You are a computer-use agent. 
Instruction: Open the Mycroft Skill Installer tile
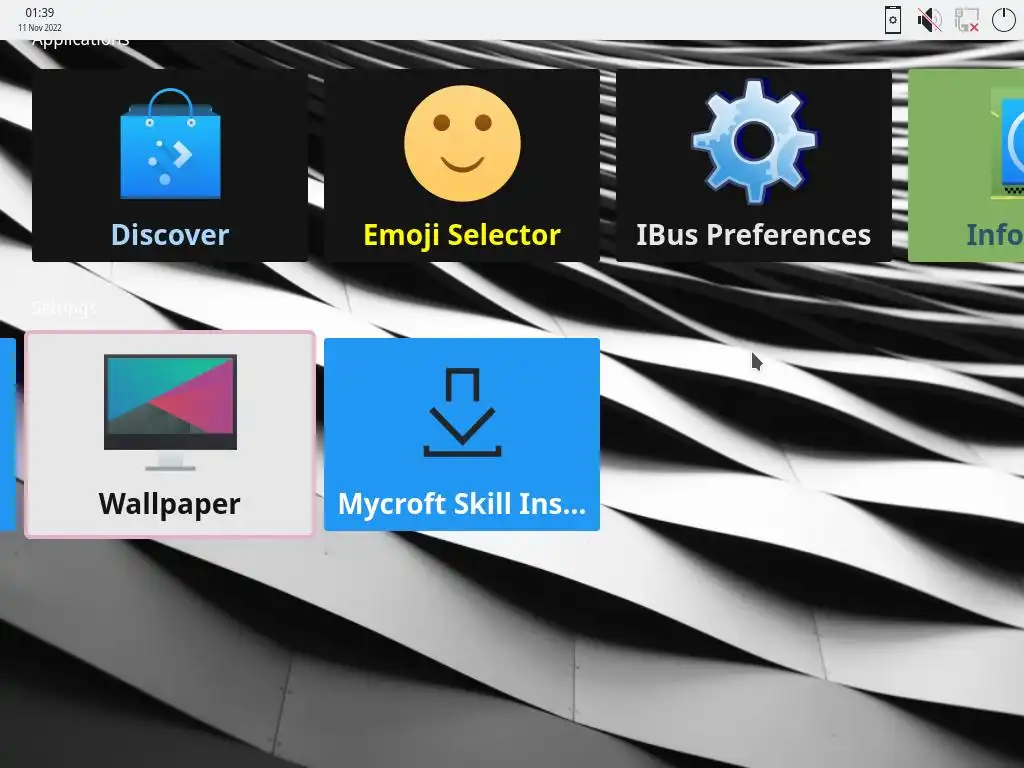[462, 434]
